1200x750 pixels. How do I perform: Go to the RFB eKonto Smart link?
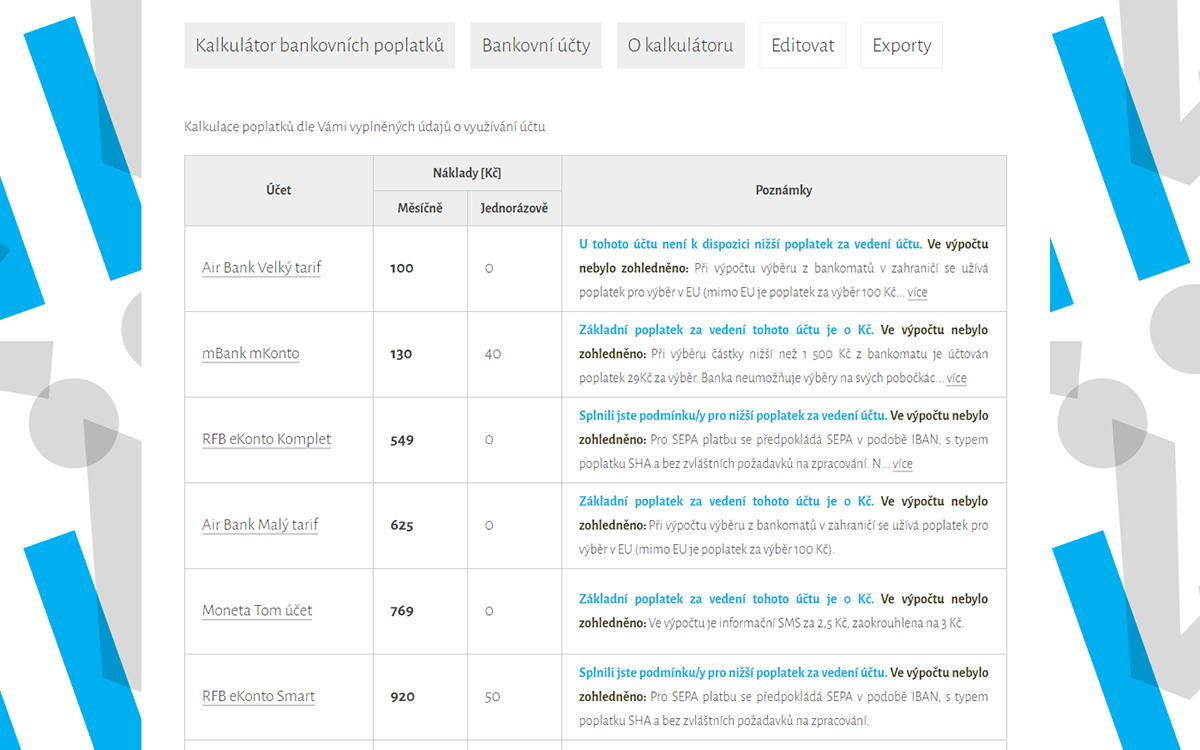[x=259, y=697]
